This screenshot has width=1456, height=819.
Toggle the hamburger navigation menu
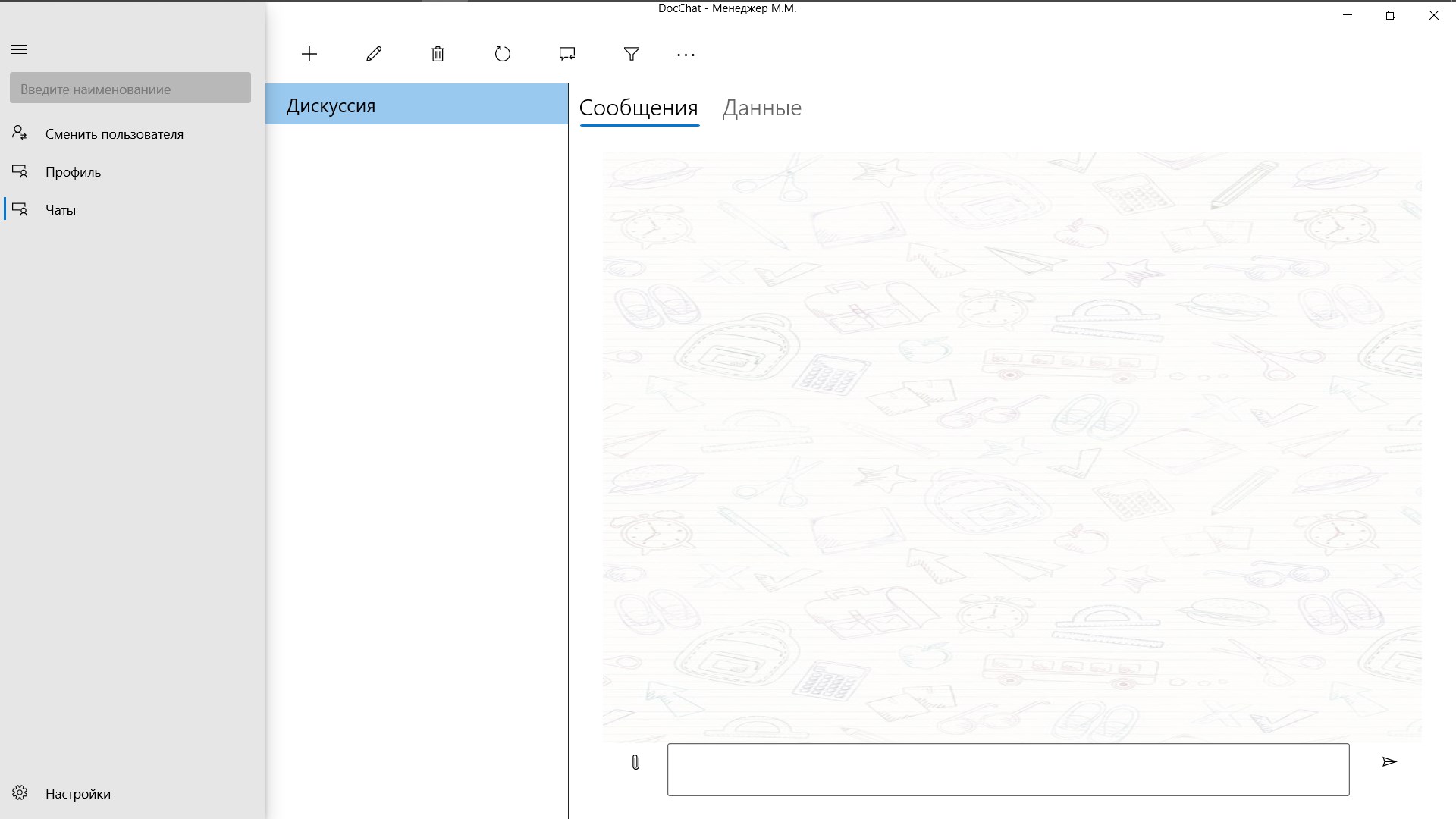click(x=19, y=50)
